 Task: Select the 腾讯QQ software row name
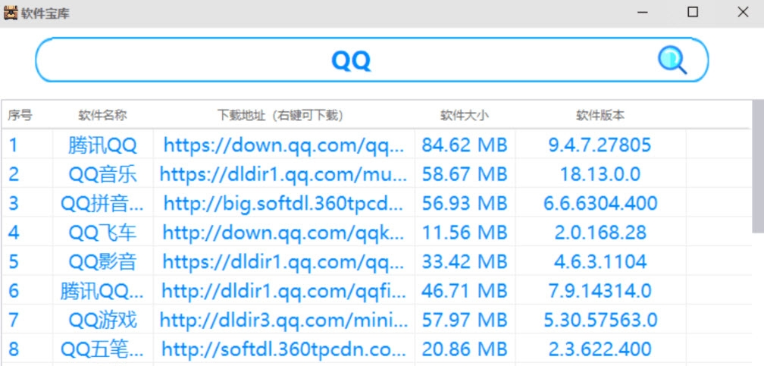tap(102, 145)
